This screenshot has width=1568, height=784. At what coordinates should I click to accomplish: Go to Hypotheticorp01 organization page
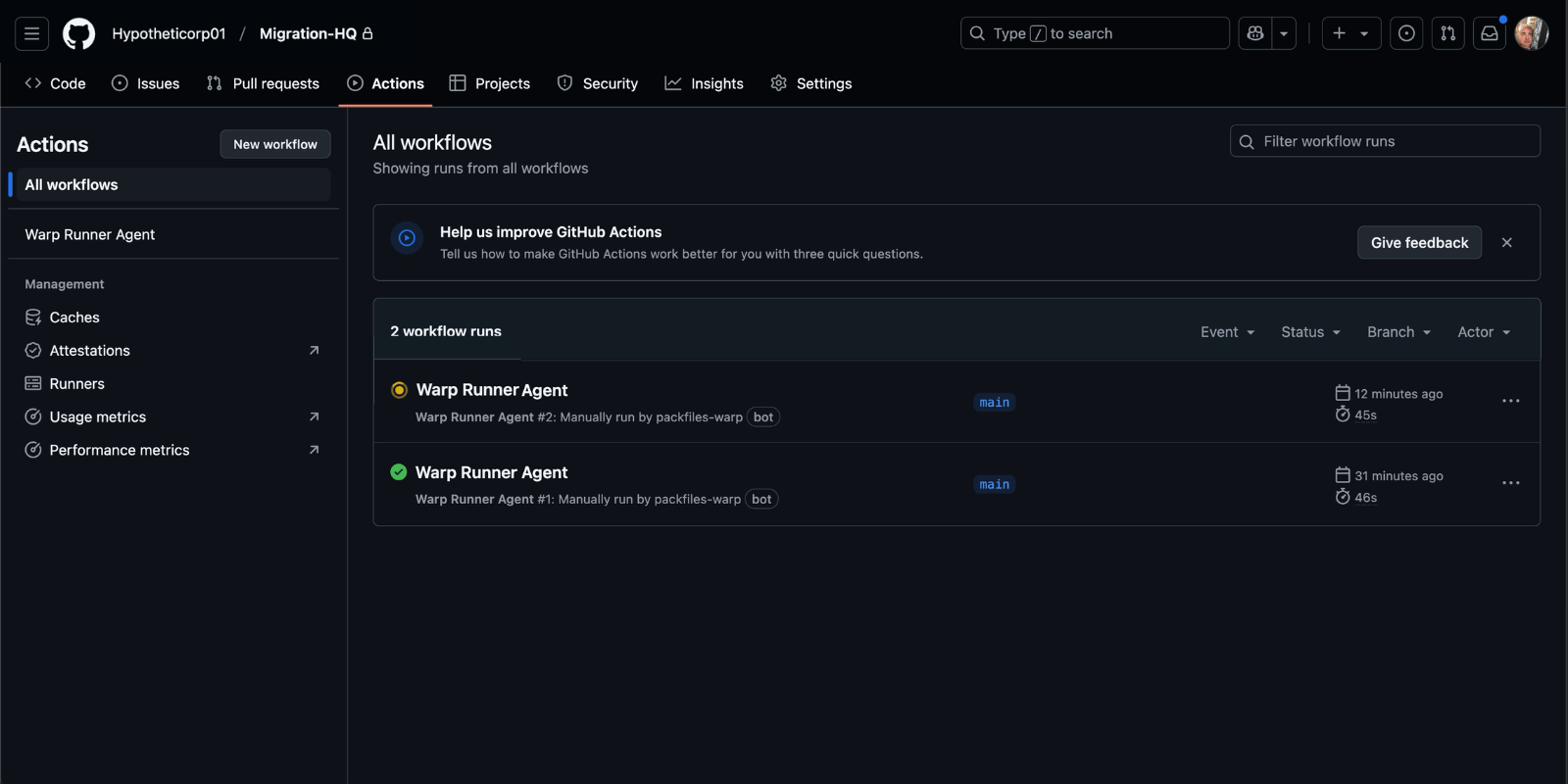pos(169,33)
